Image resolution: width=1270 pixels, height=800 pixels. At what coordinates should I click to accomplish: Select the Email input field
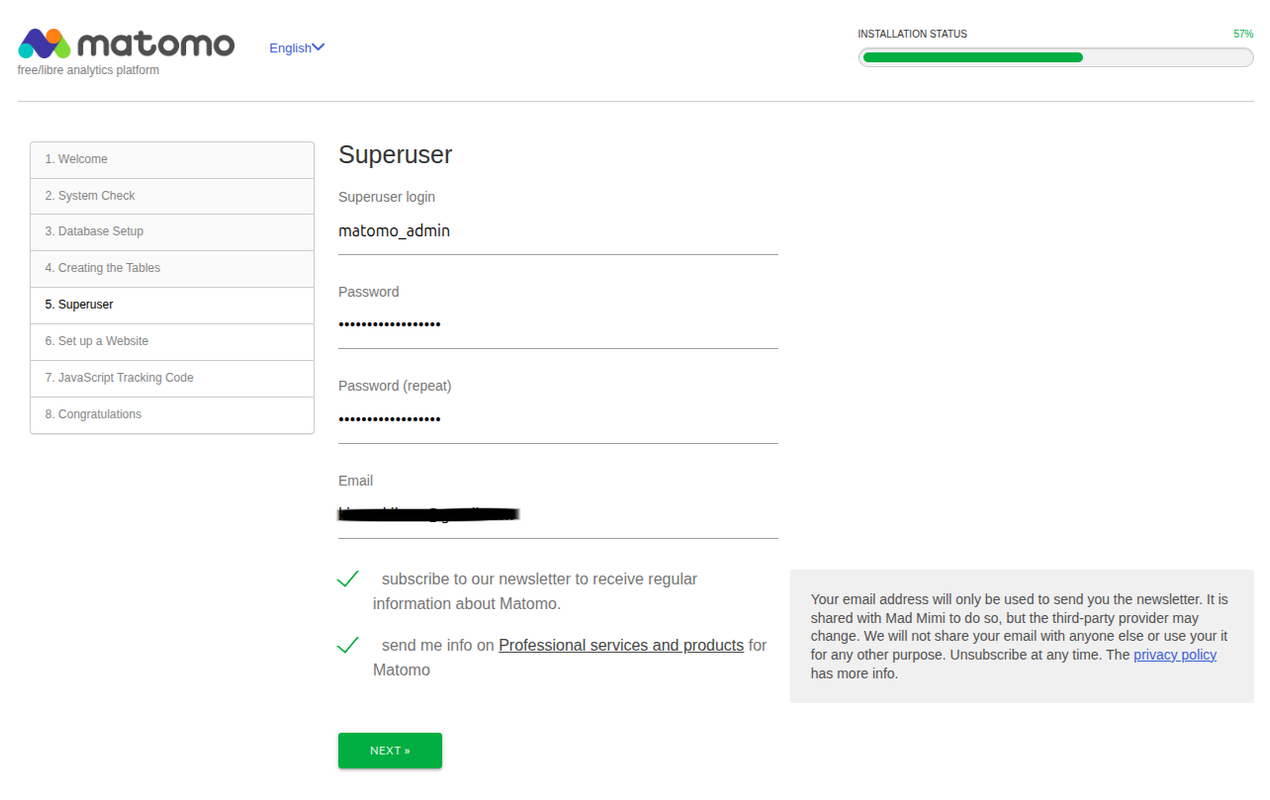(557, 514)
